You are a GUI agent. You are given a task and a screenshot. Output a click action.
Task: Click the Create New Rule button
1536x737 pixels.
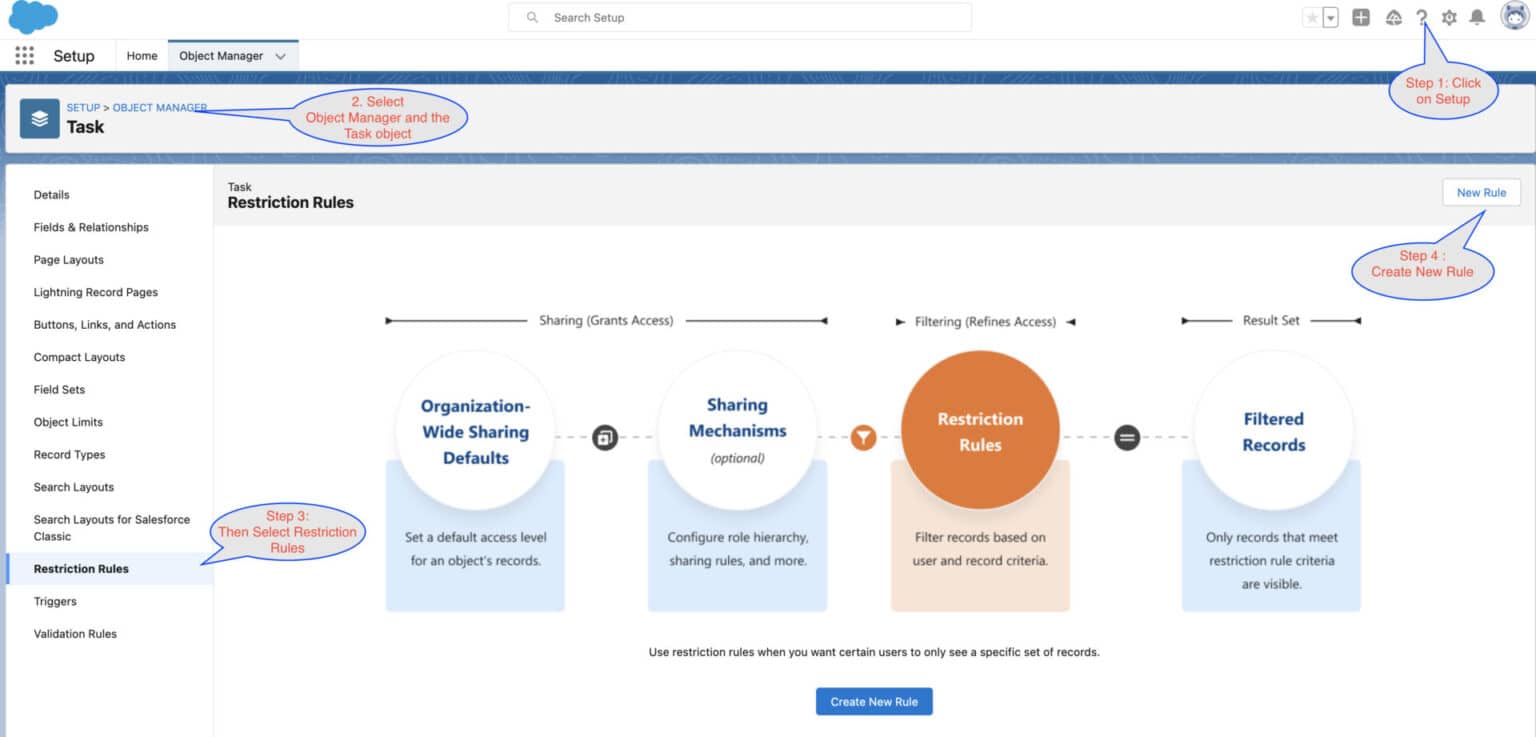click(873, 701)
